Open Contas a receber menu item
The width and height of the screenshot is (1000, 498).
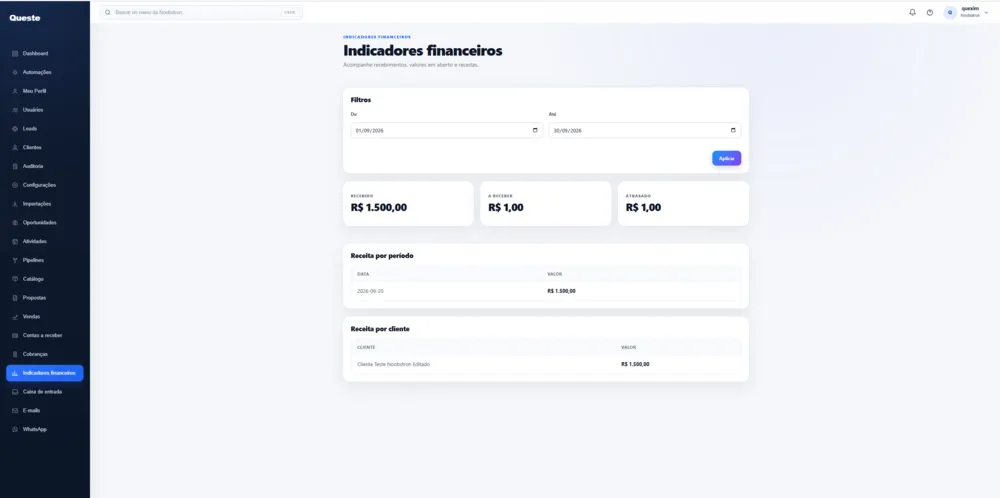[x=45, y=335]
